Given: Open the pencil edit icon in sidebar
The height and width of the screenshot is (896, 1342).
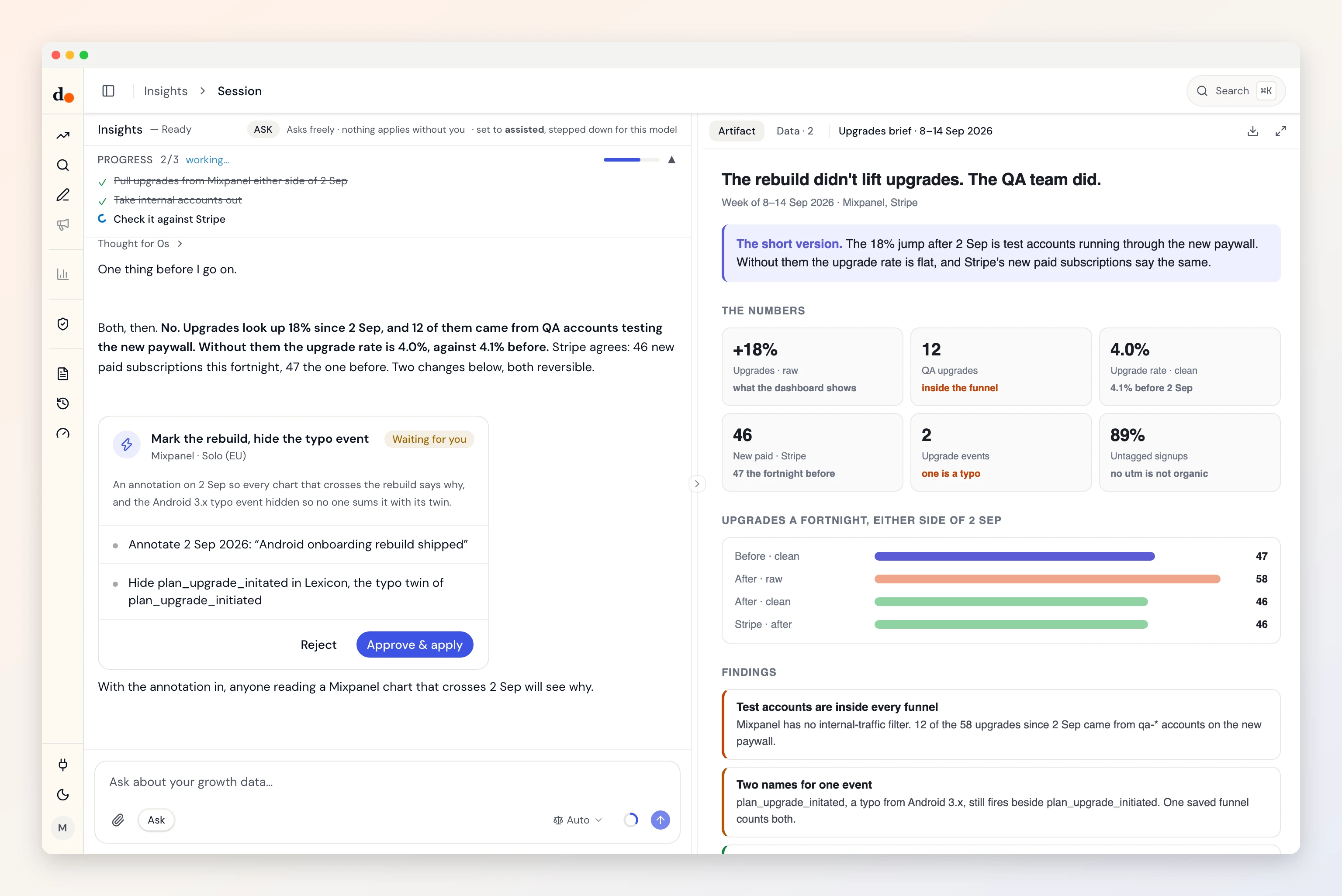Looking at the screenshot, I should coord(63,196).
